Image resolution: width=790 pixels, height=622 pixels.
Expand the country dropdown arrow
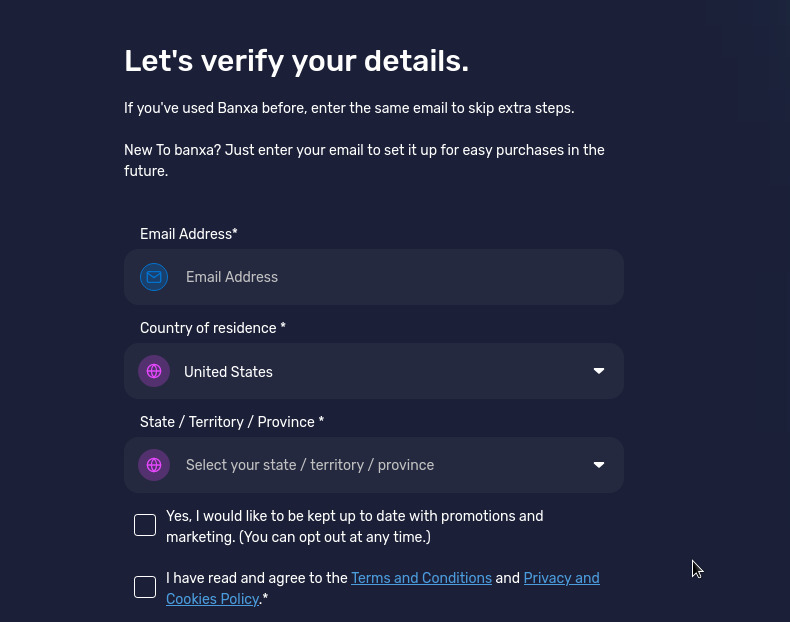(599, 371)
